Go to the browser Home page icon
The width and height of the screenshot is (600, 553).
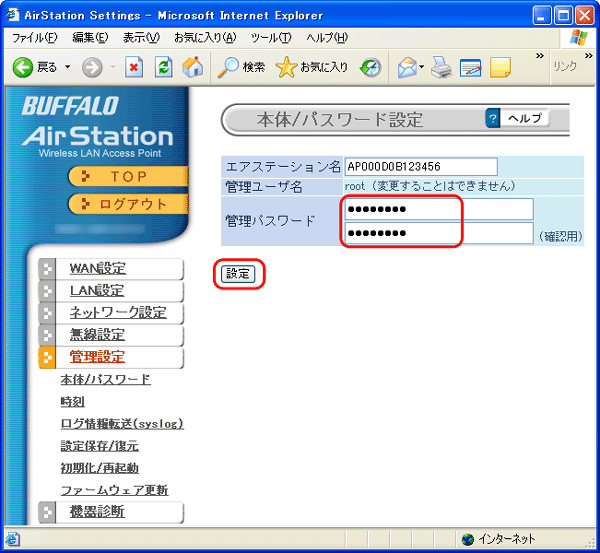pyautogui.click(x=193, y=67)
